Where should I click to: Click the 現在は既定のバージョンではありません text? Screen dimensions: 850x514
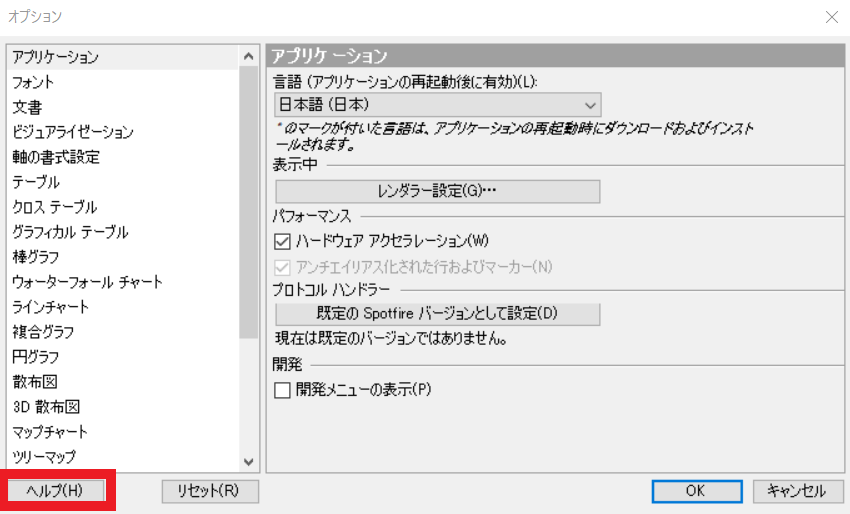[x=391, y=339]
